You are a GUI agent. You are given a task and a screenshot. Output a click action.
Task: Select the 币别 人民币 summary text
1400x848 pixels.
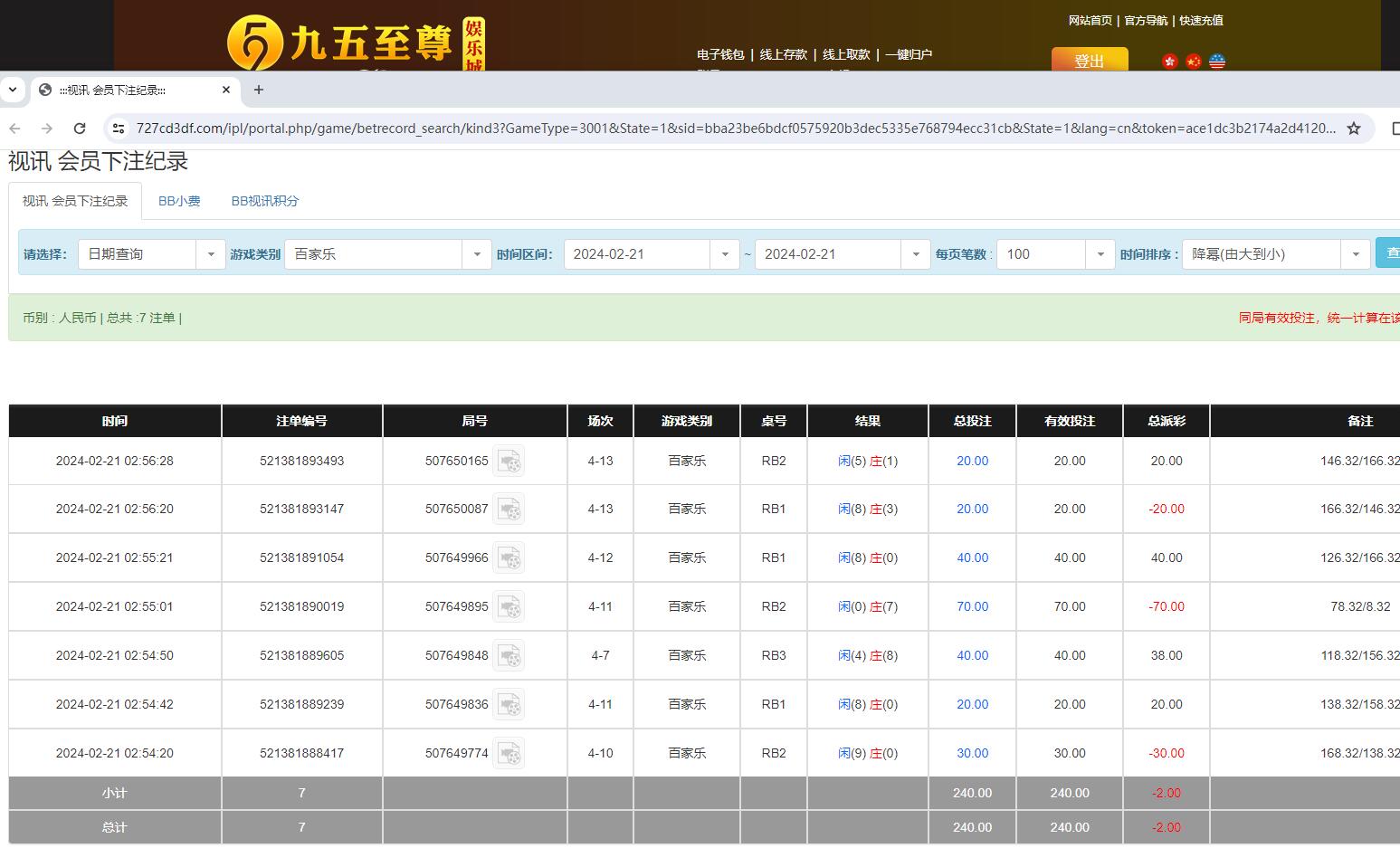pos(60,318)
